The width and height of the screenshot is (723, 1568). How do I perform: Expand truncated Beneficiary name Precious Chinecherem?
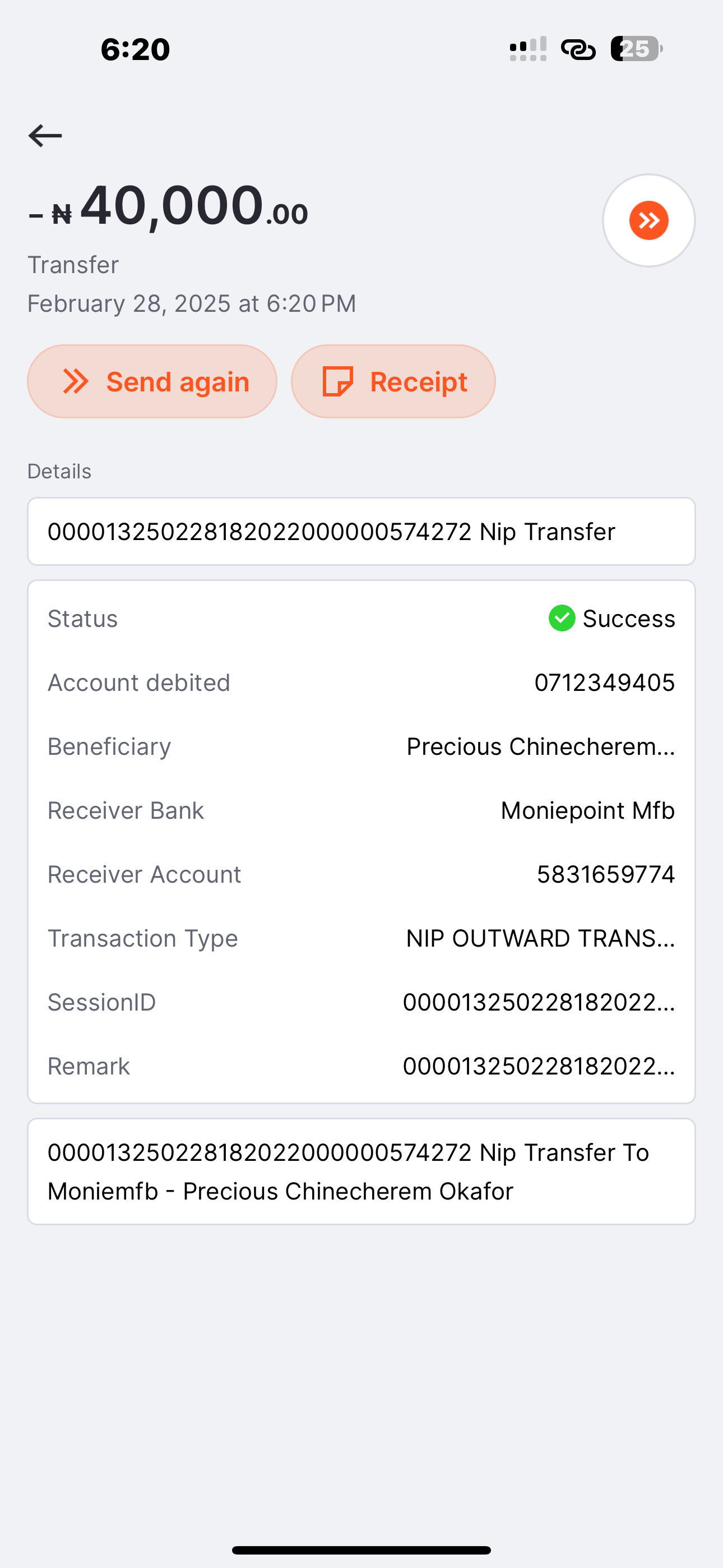click(540, 747)
